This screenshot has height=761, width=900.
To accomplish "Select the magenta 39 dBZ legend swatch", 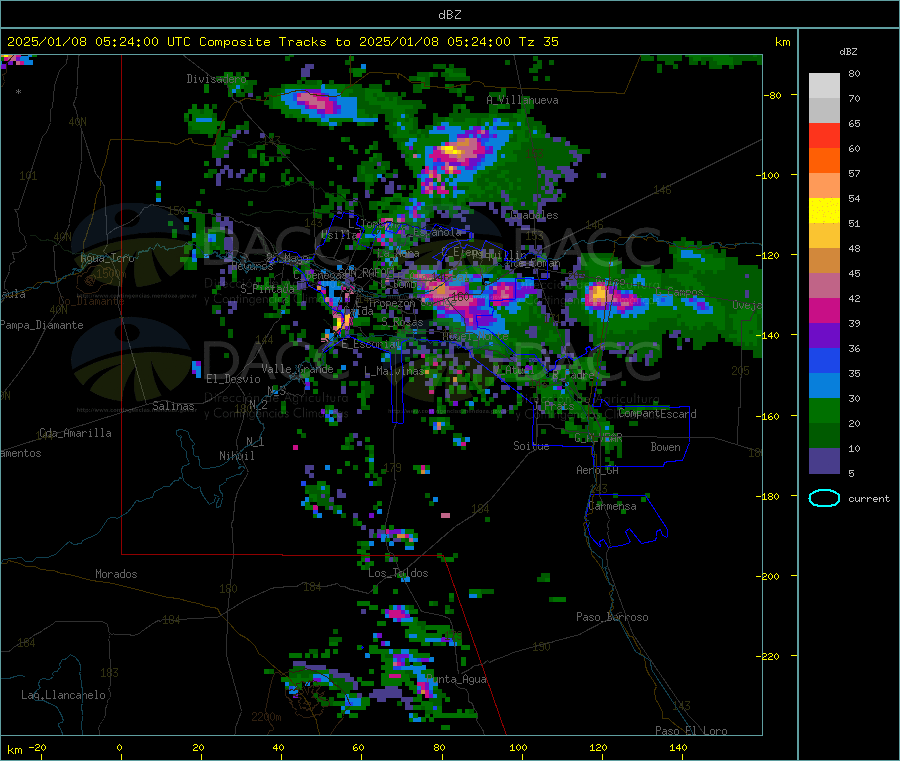I will click(824, 310).
